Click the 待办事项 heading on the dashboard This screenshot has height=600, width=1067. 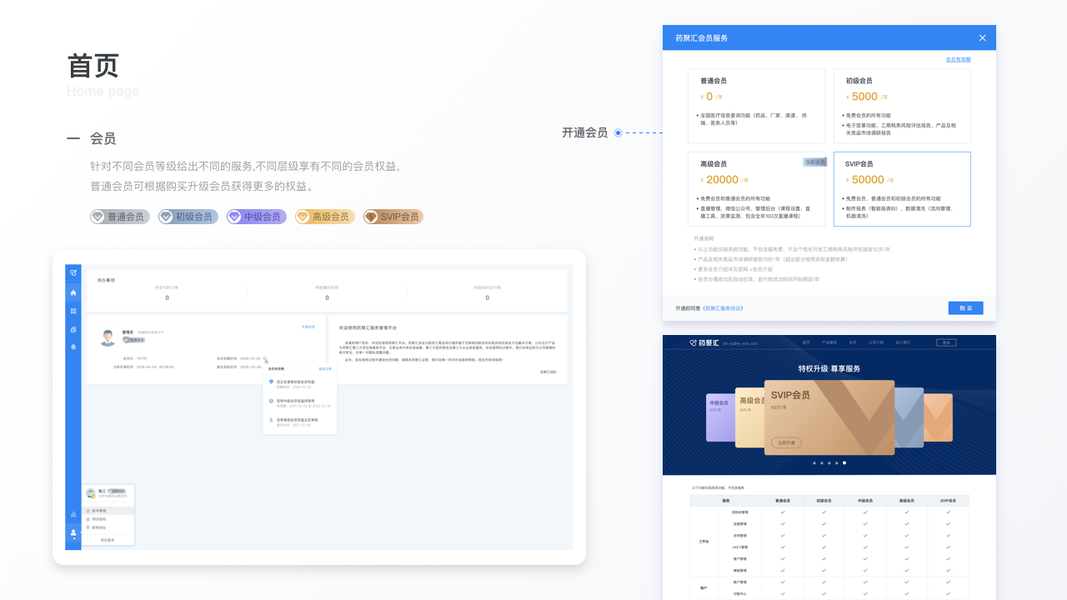[106, 280]
